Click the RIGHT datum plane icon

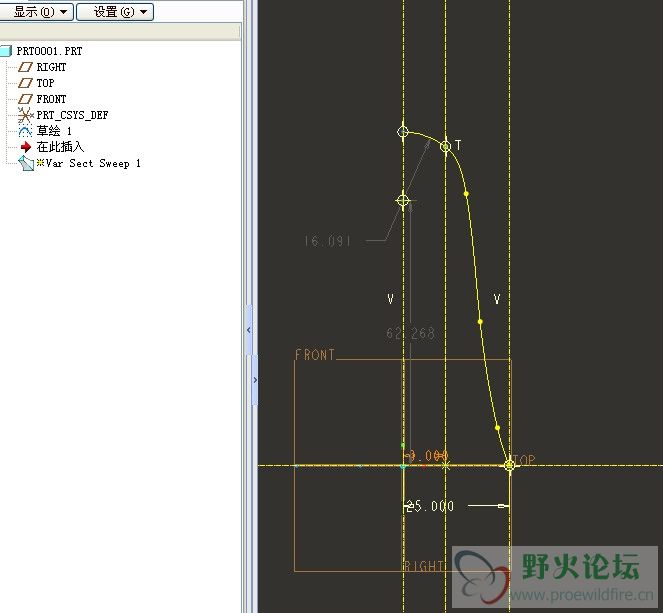pos(25,67)
